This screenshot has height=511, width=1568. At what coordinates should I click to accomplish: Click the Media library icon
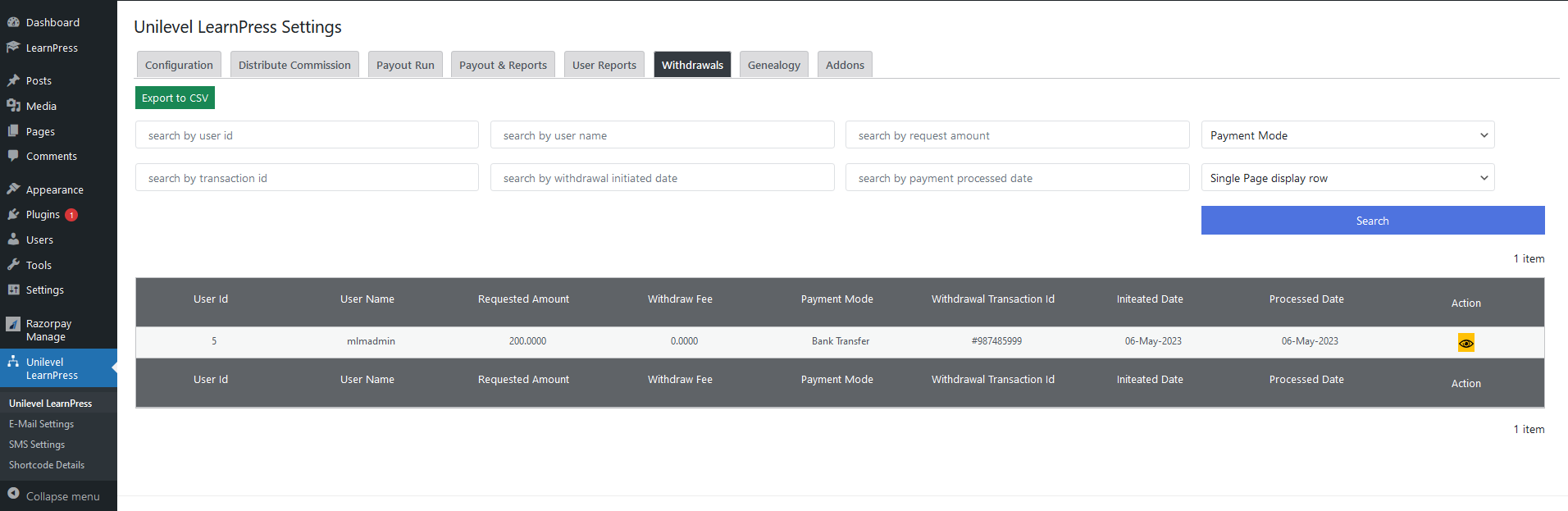[13, 106]
